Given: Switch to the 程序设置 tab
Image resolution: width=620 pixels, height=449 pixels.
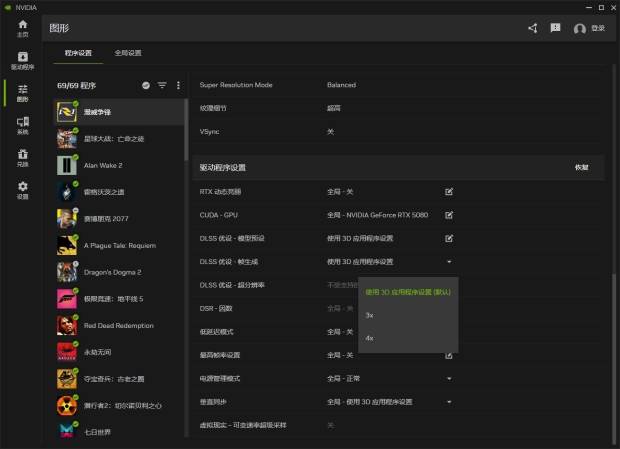Looking at the screenshot, I should [x=78, y=53].
